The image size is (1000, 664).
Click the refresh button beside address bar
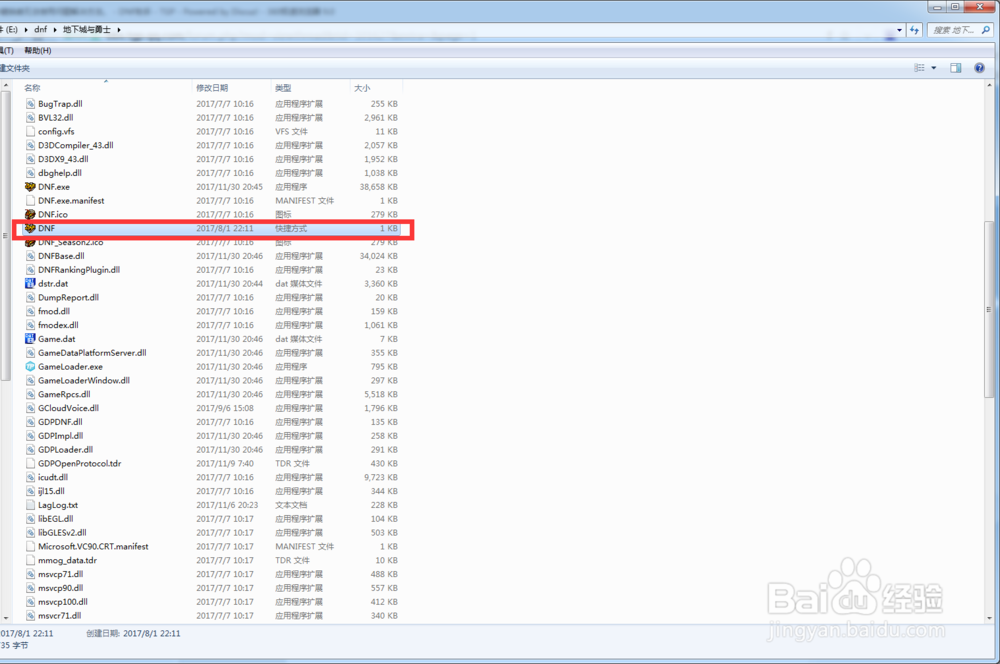[x=915, y=30]
